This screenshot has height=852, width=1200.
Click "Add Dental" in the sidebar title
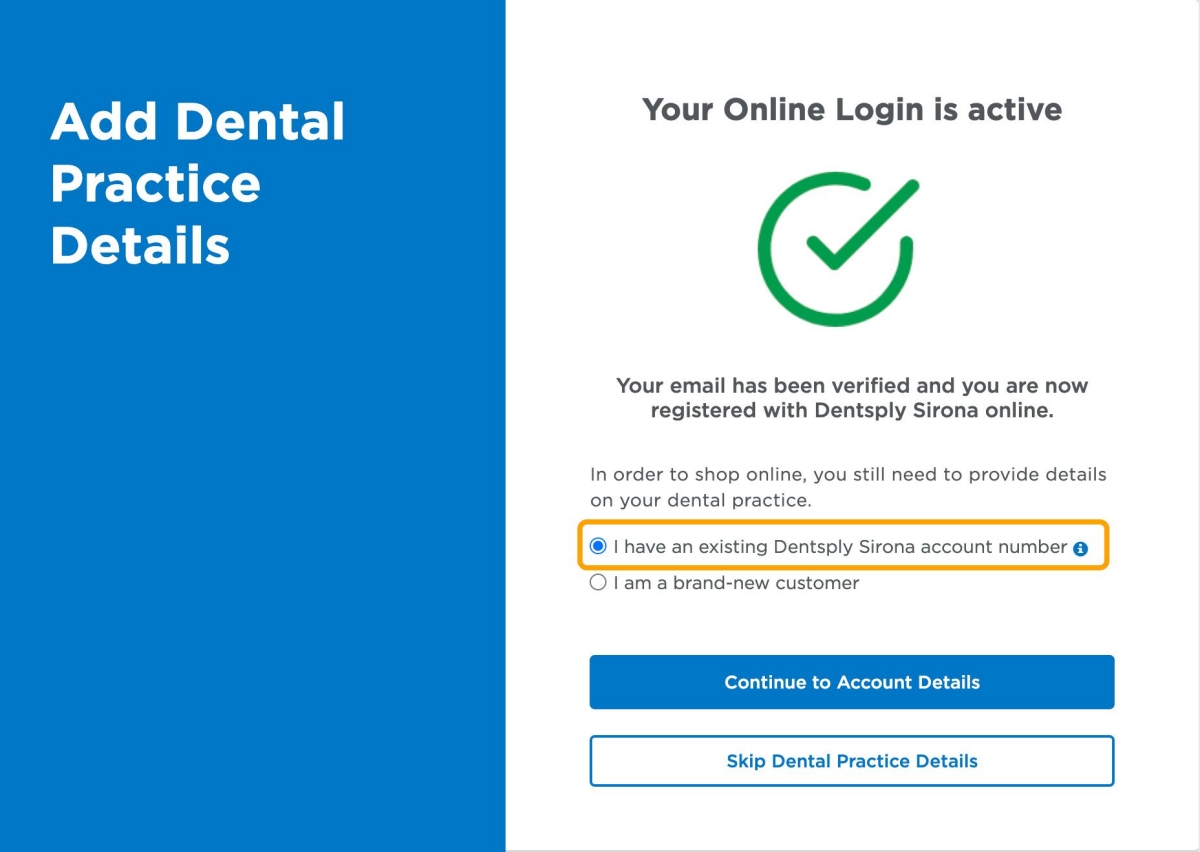197,122
